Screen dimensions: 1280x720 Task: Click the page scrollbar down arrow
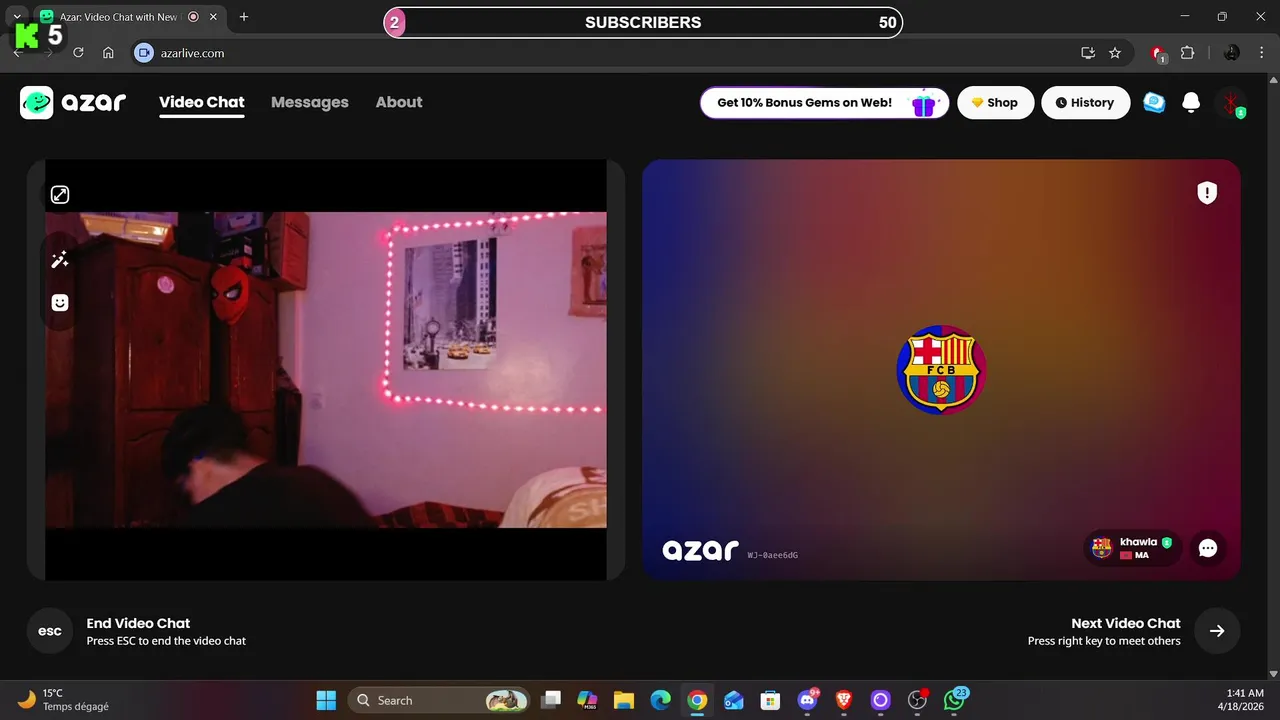pyautogui.click(x=1273, y=674)
